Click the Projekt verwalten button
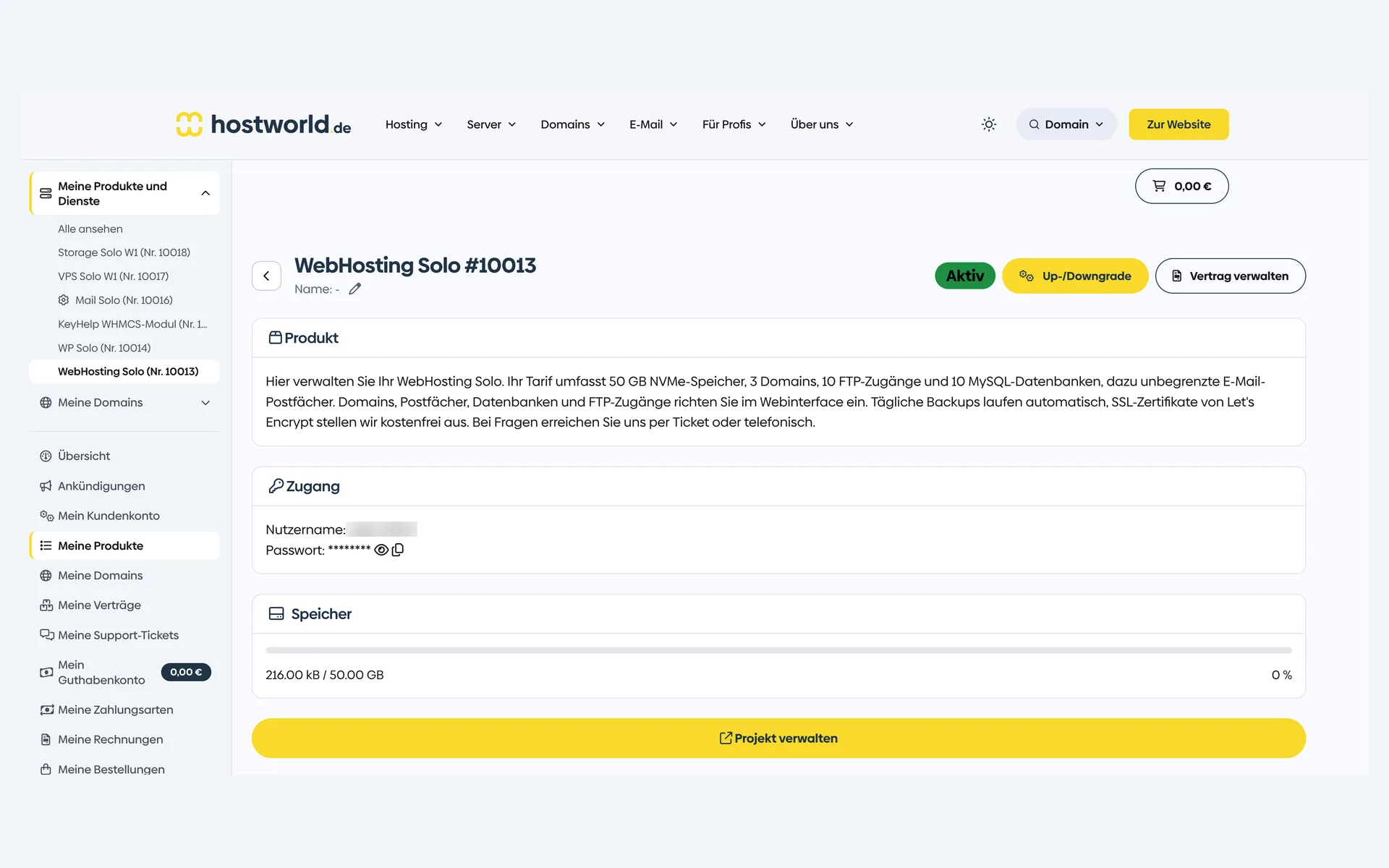 [x=778, y=738]
